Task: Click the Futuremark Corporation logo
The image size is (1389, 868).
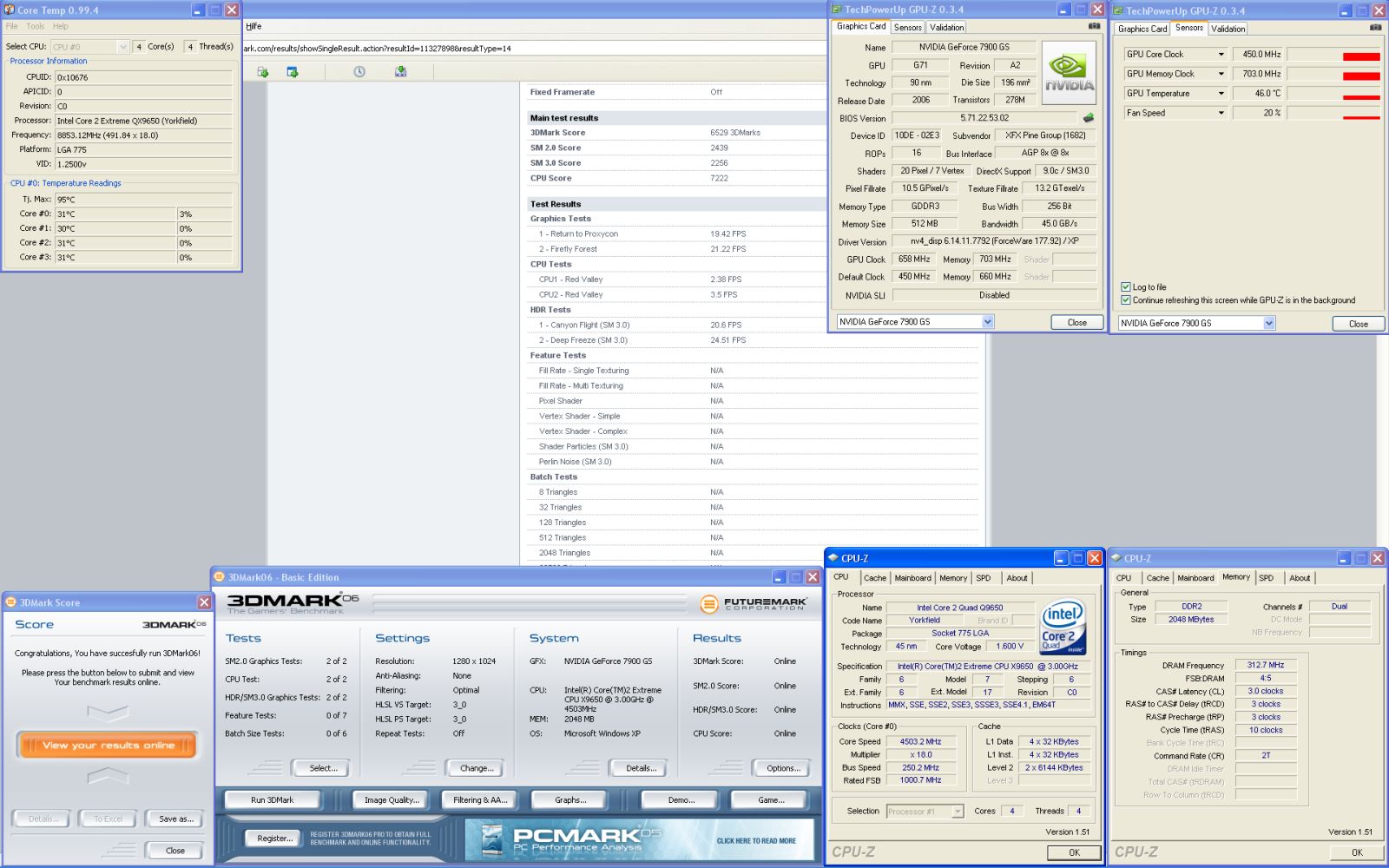Action: (x=753, y=603)
